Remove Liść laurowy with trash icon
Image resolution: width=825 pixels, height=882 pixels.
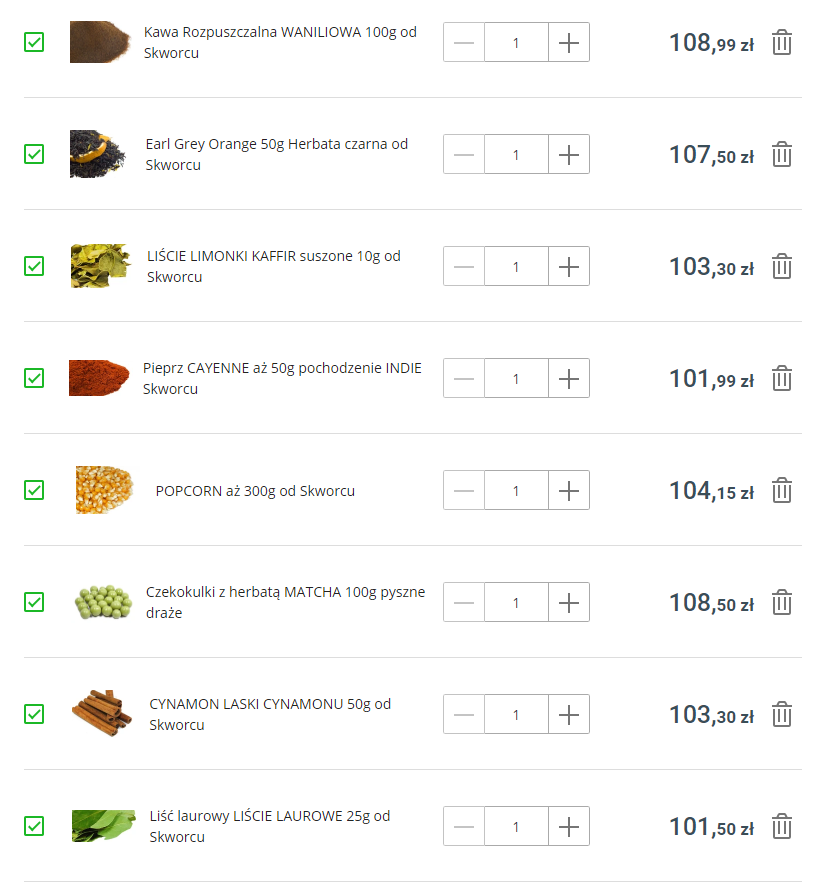782,827
